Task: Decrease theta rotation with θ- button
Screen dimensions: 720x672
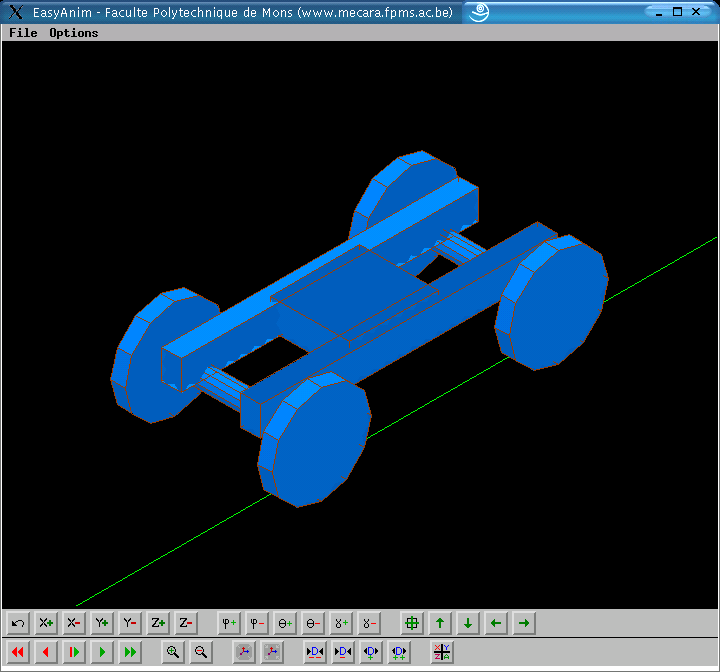Action: (313, 623)
